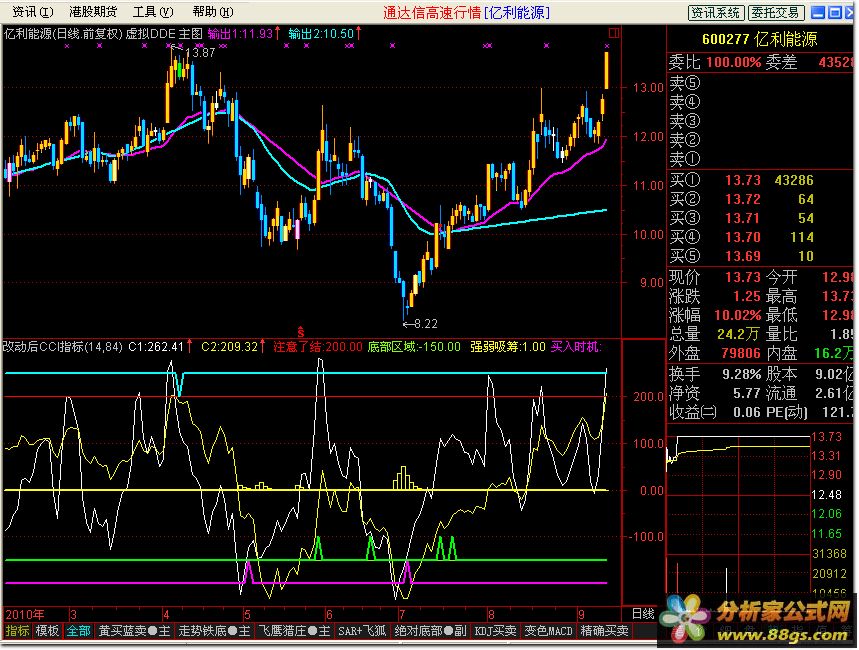Click the month 7 marker on time axis
This screenshot has width=859, height=650.
[402, 614]
